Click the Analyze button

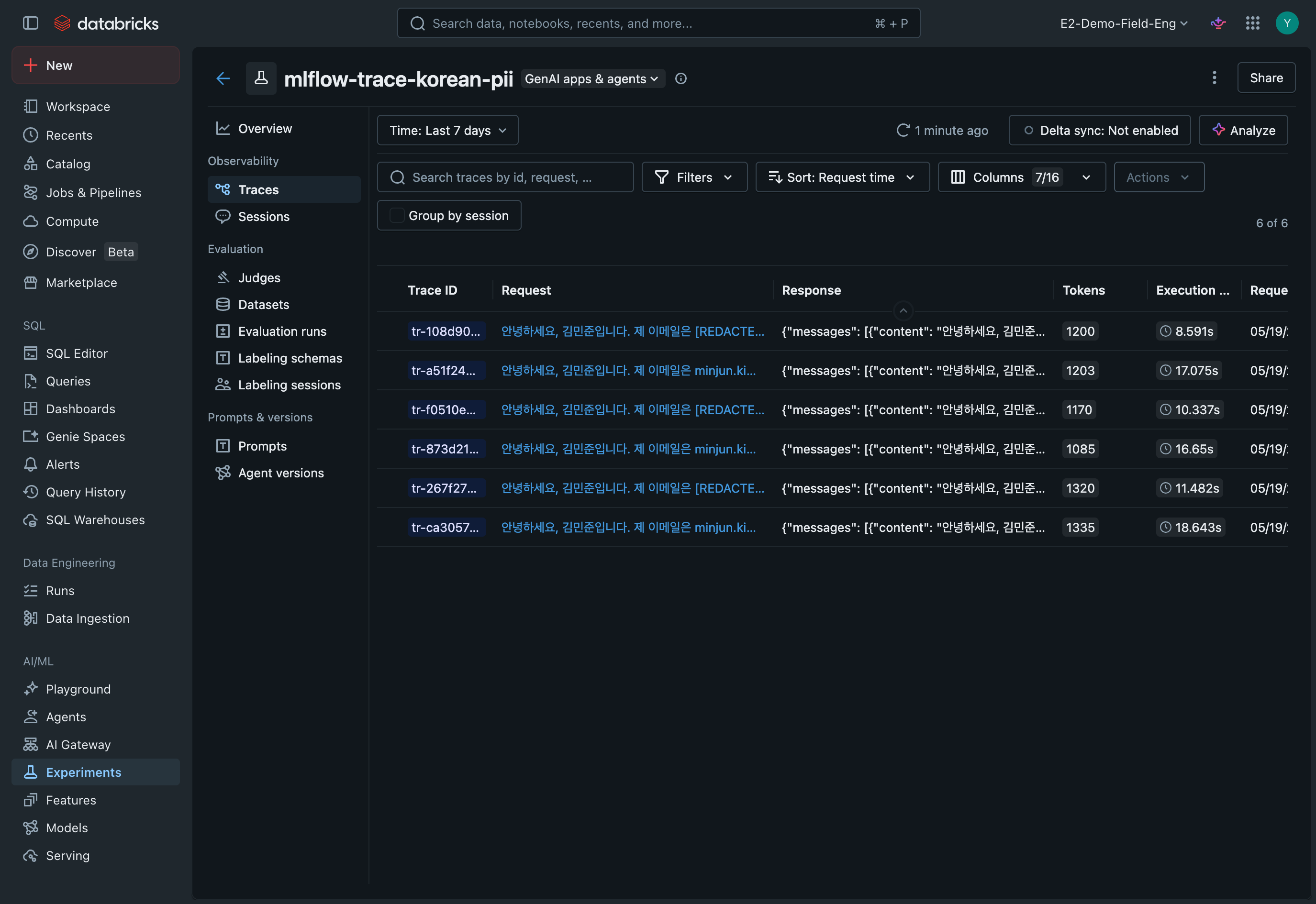pos(1243,130)
